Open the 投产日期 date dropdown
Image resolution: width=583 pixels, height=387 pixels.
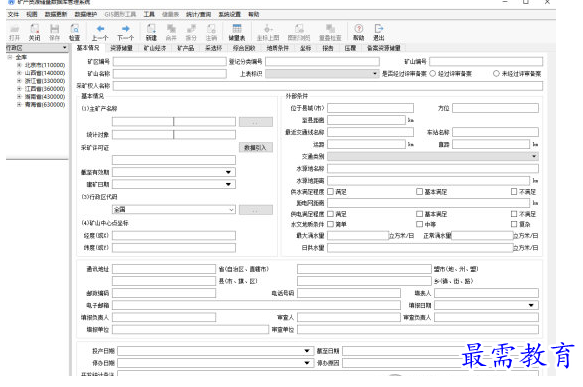307,351
